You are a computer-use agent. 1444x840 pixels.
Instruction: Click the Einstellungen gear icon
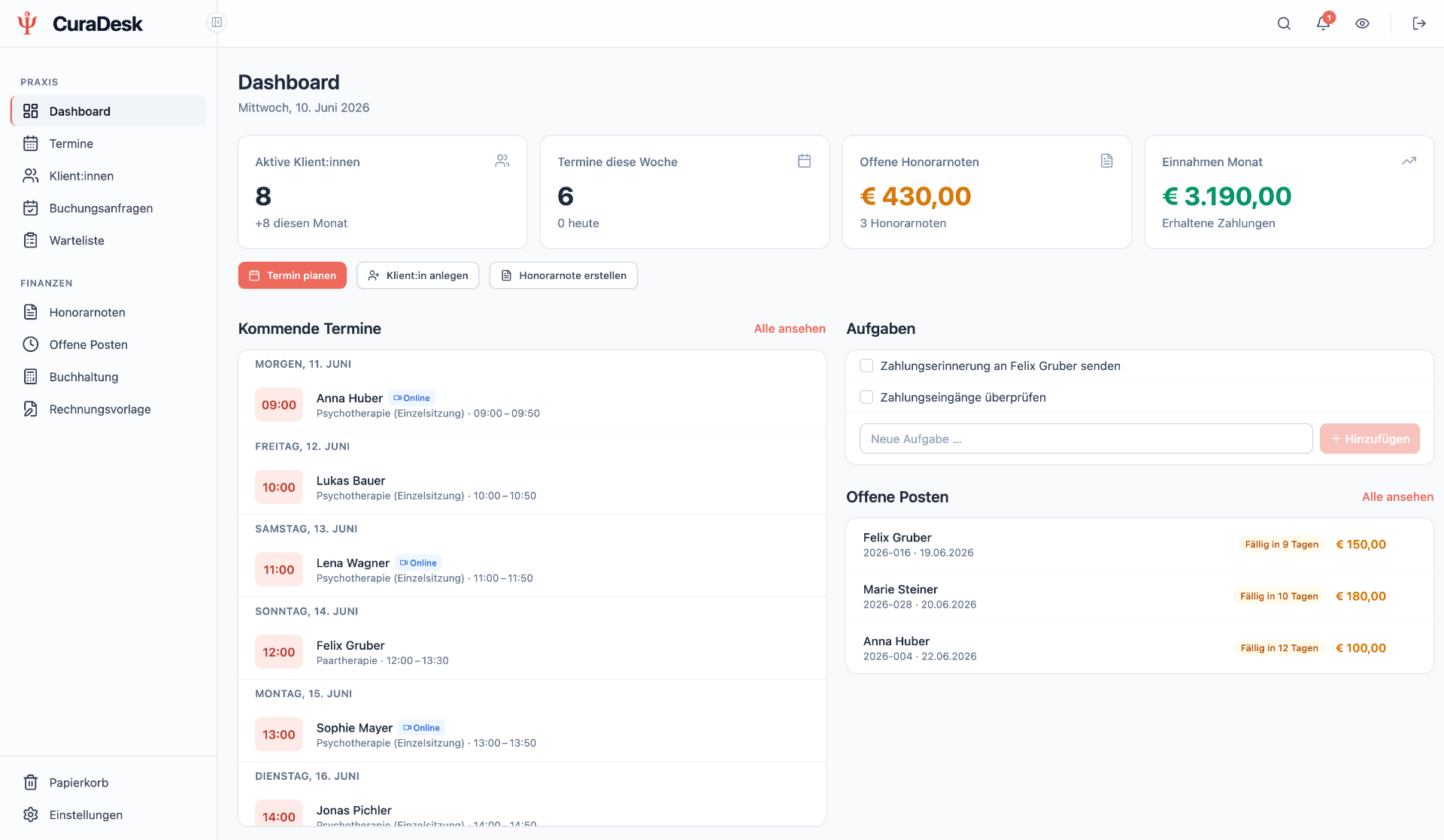pos(31,815)
